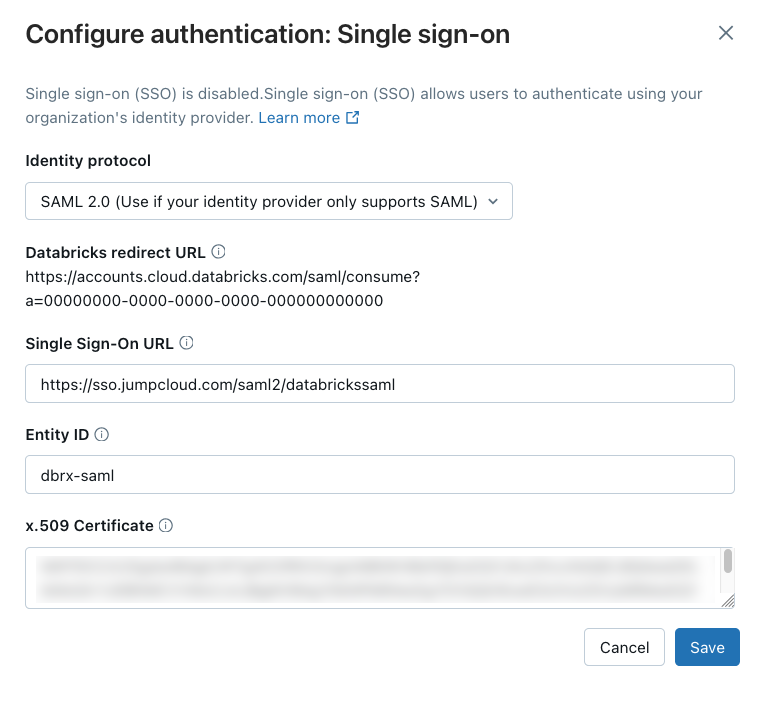Image resolution: width=762 pixels, height=702 pixels.
Task: Click the external link icon beside Learn more
Action: pyautogui.click(x=352, y=118)
